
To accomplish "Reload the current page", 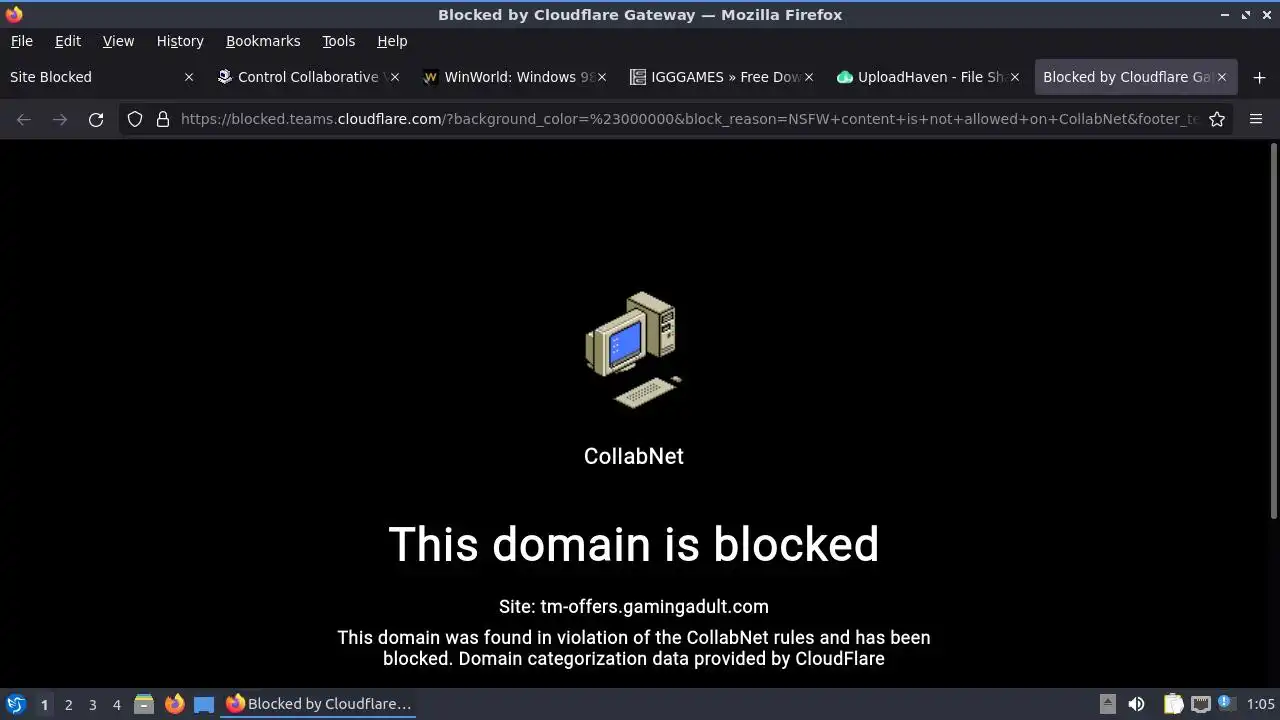I will [x=96, y=119].
